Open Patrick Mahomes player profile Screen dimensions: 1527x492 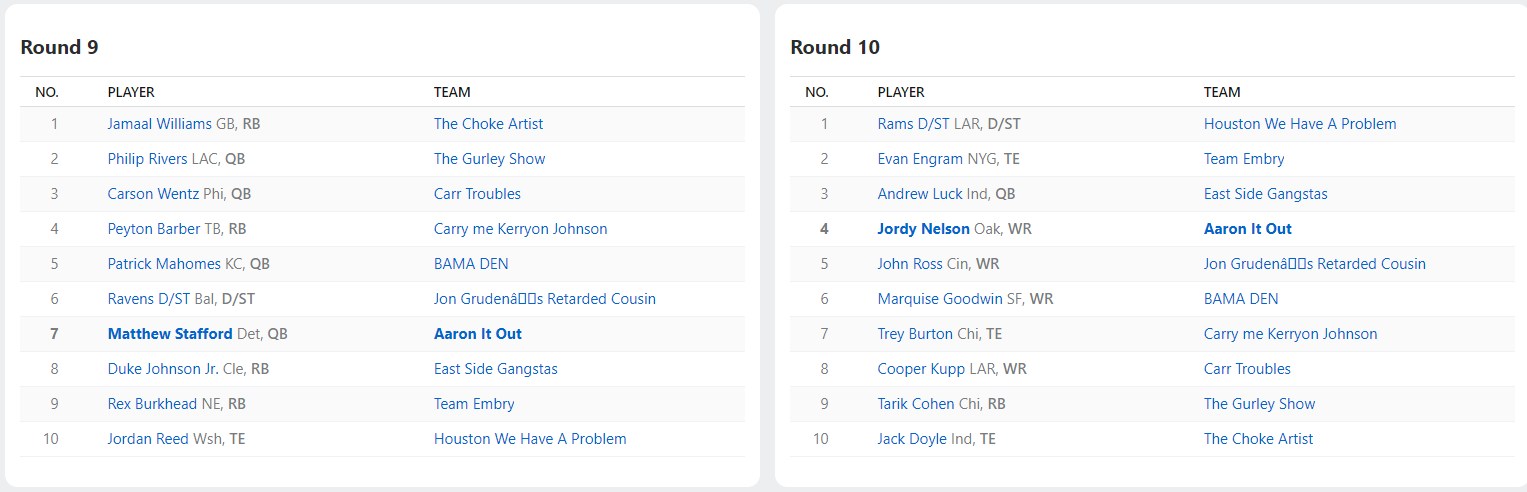point(164,264)
